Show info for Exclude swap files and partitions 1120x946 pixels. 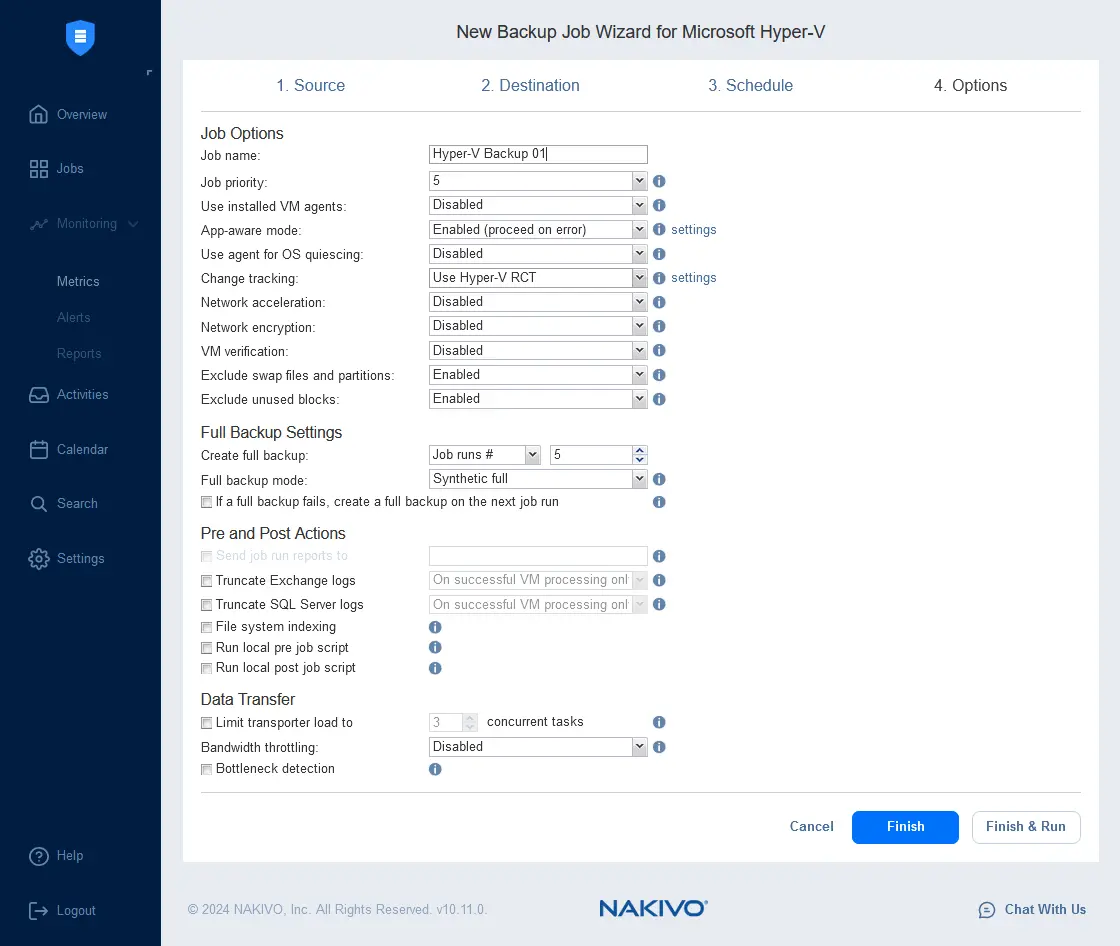[x=659, y=374]
